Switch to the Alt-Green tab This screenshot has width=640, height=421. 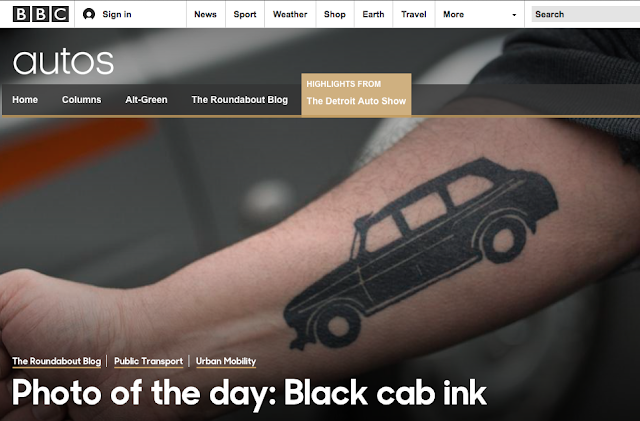[146, 100]
